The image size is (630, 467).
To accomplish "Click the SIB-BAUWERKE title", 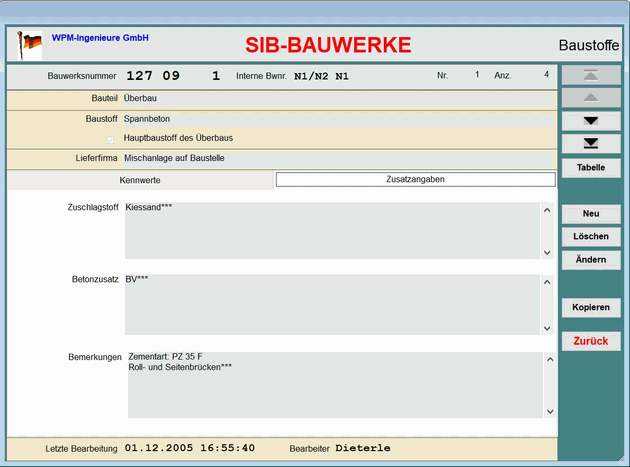I will click(328, 45).
